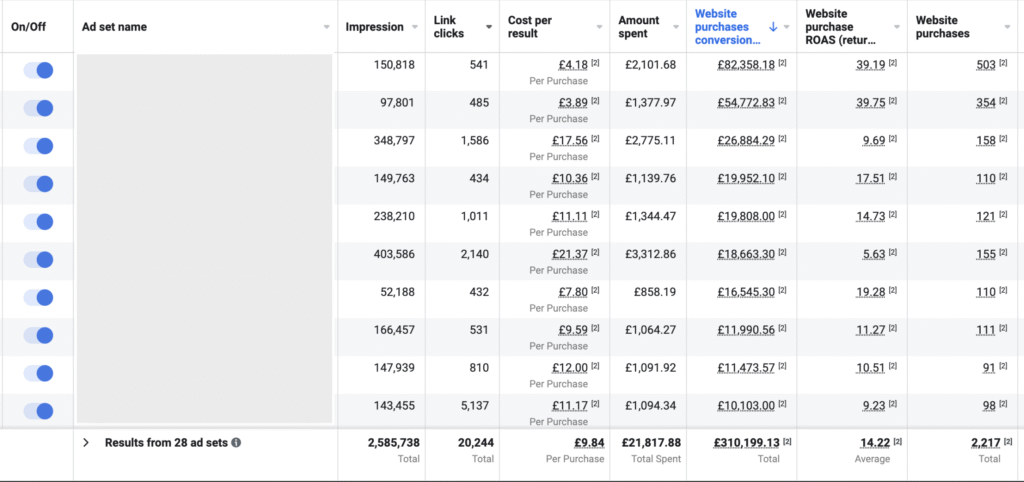The width and height of the screenshot is (1024, 482).
Task: Open the Ad set name column dropdown
Action: click(326, 27)
